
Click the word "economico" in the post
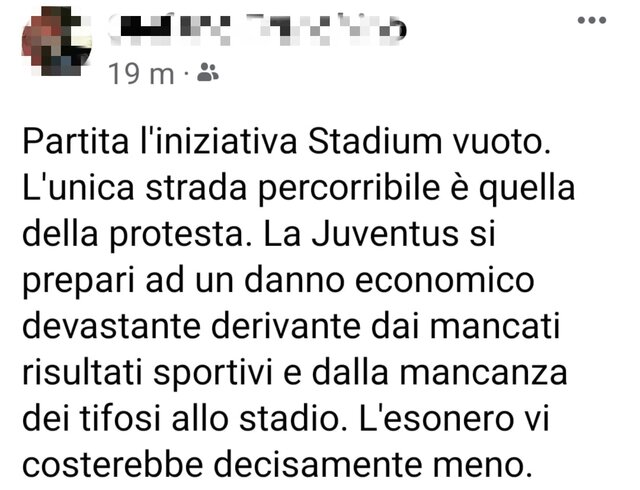(445, 281)
